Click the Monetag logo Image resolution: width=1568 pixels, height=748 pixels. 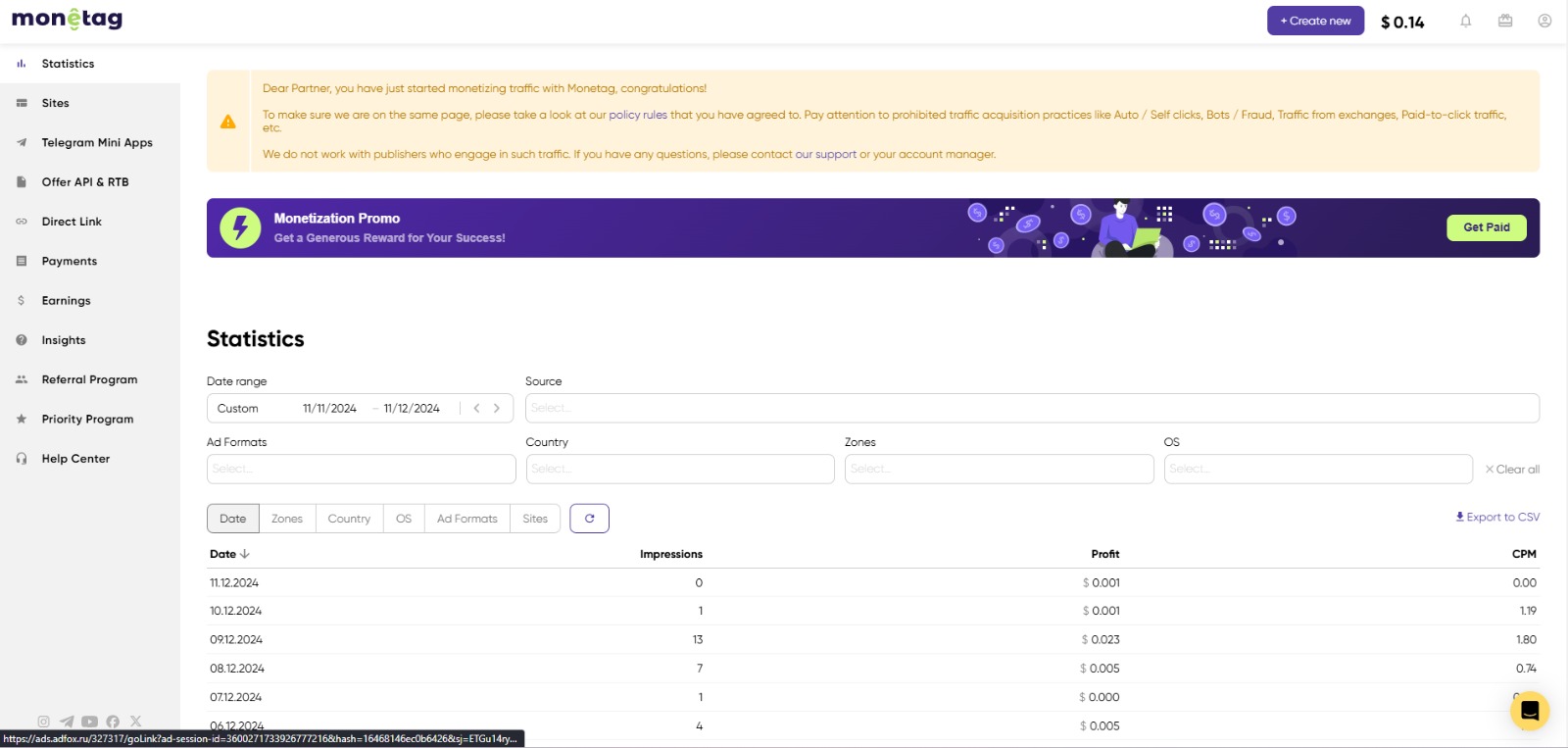click(x=67, y=19)
